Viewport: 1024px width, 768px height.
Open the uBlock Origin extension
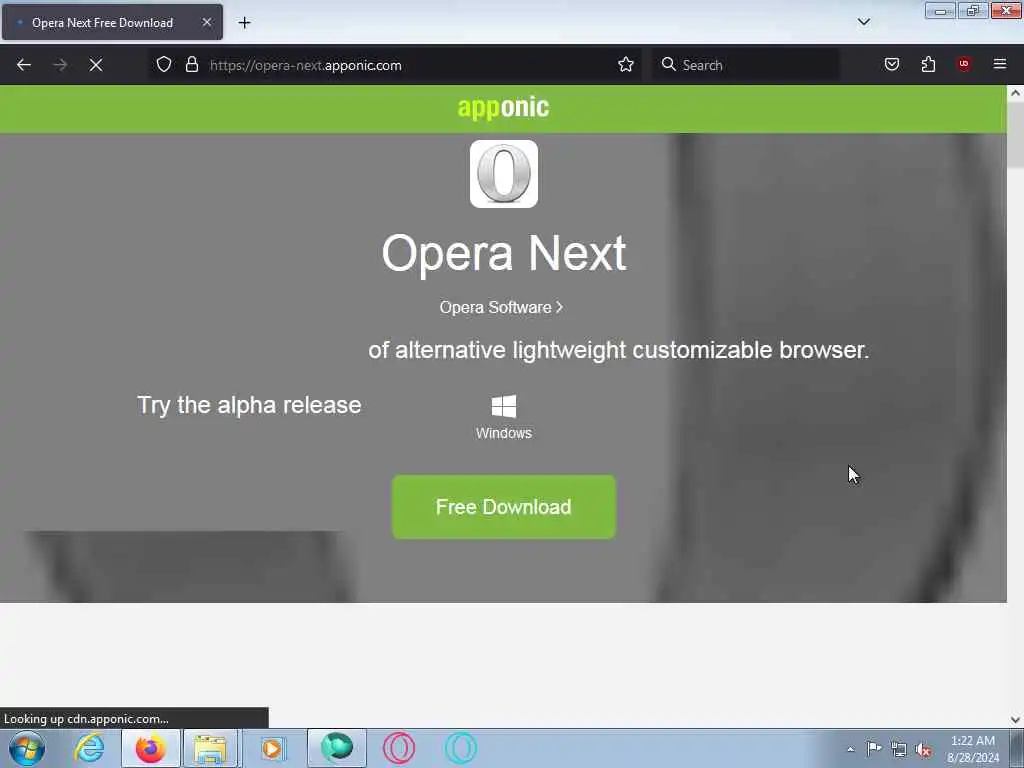pyautogui.click(x=963, y=64)
